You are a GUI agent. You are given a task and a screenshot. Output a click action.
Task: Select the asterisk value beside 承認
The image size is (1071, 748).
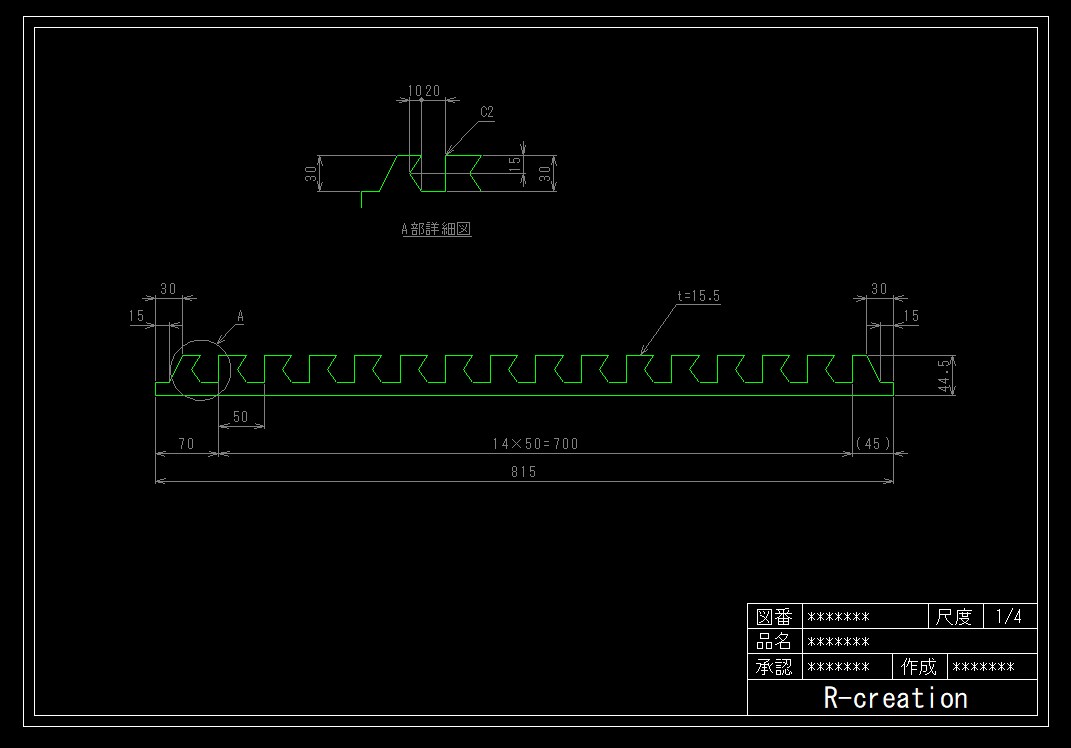pos(838,667)
